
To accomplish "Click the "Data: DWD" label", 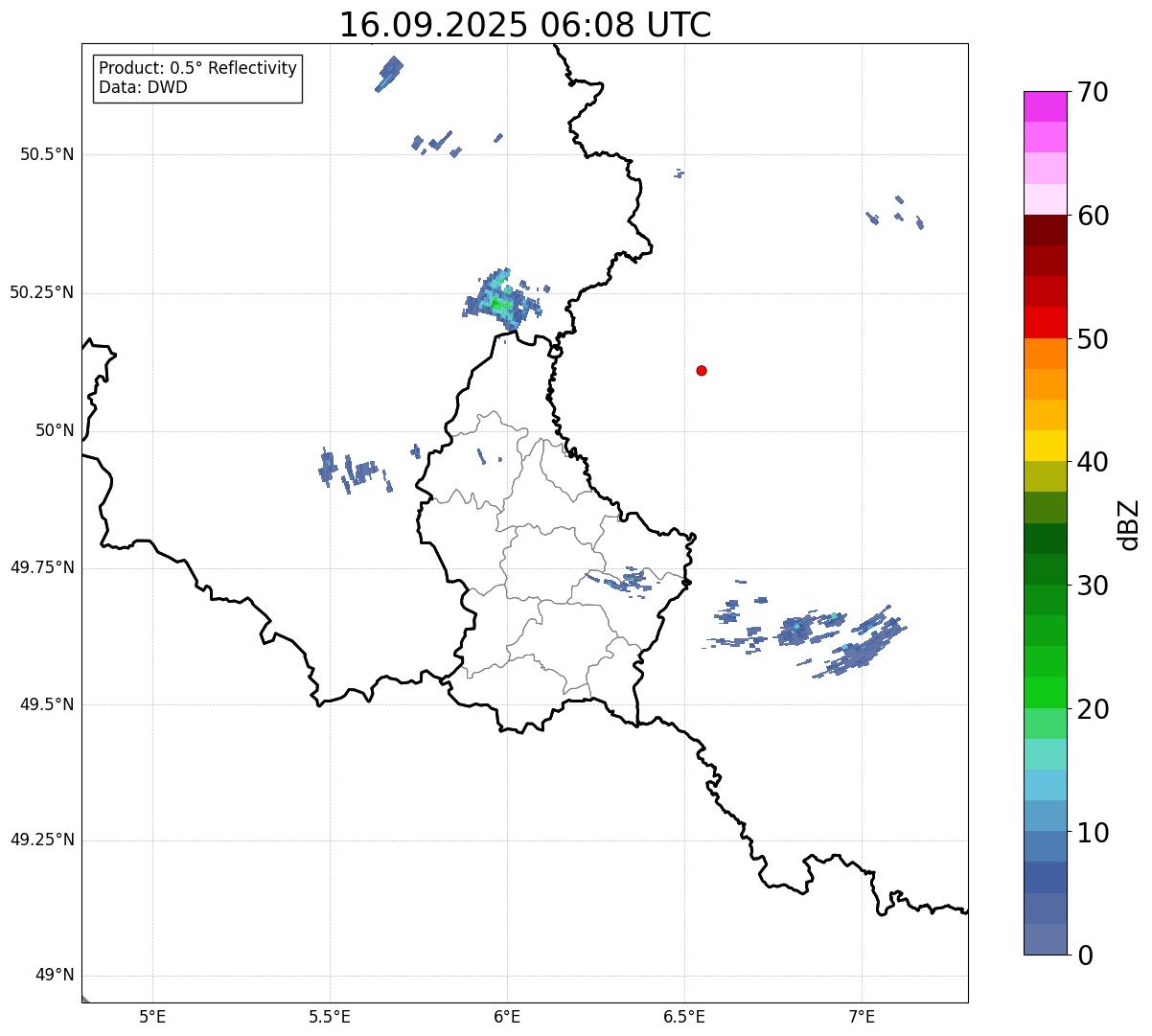I will pos(143,87).
